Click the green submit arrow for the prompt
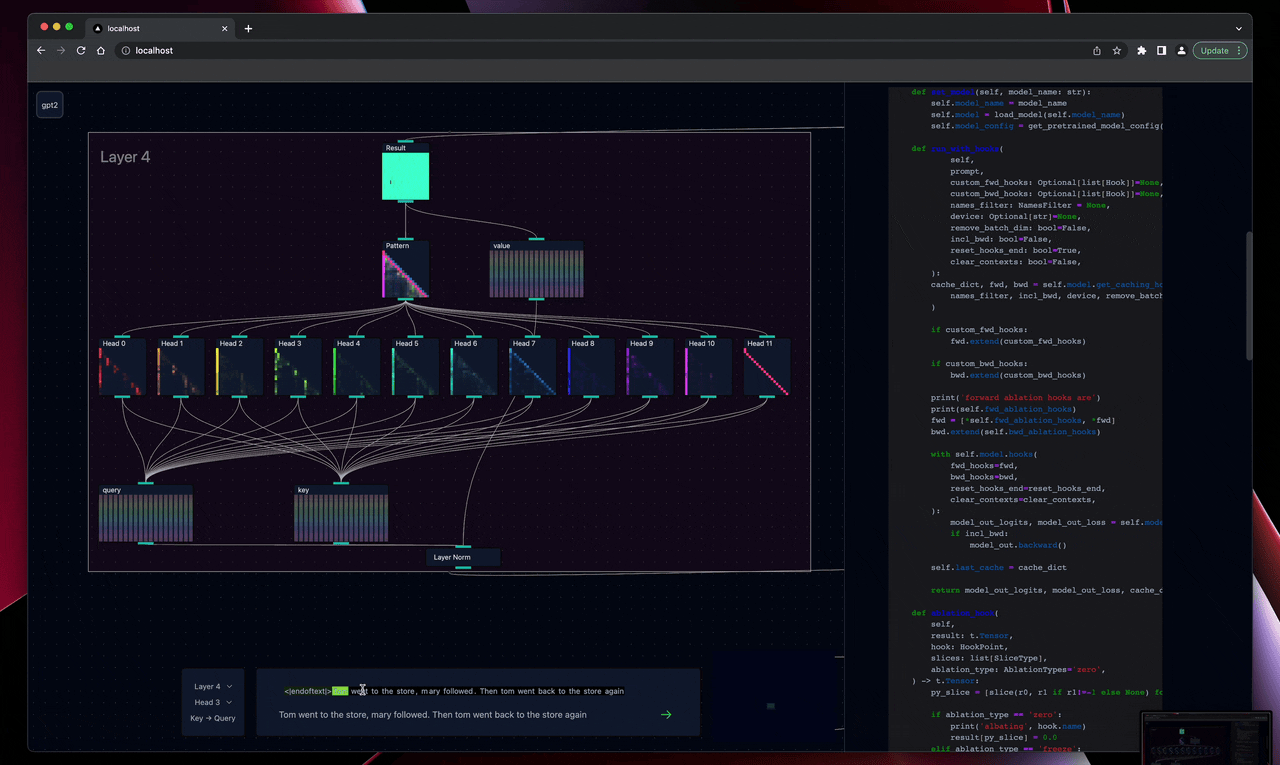The width and height of the screenshot is (1280, 765). pyautogui.click(x=666, y=715)
